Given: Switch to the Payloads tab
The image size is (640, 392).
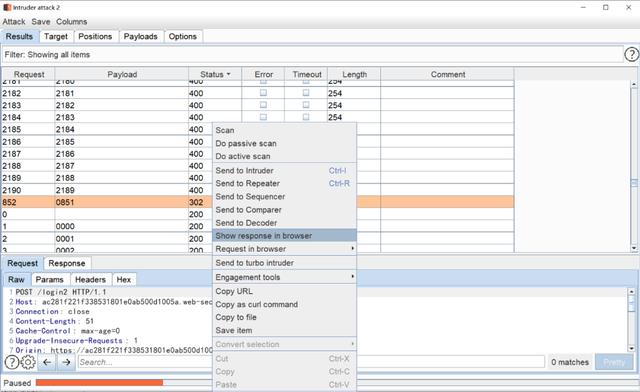Looking at the screenshot, I should [140, 36].
